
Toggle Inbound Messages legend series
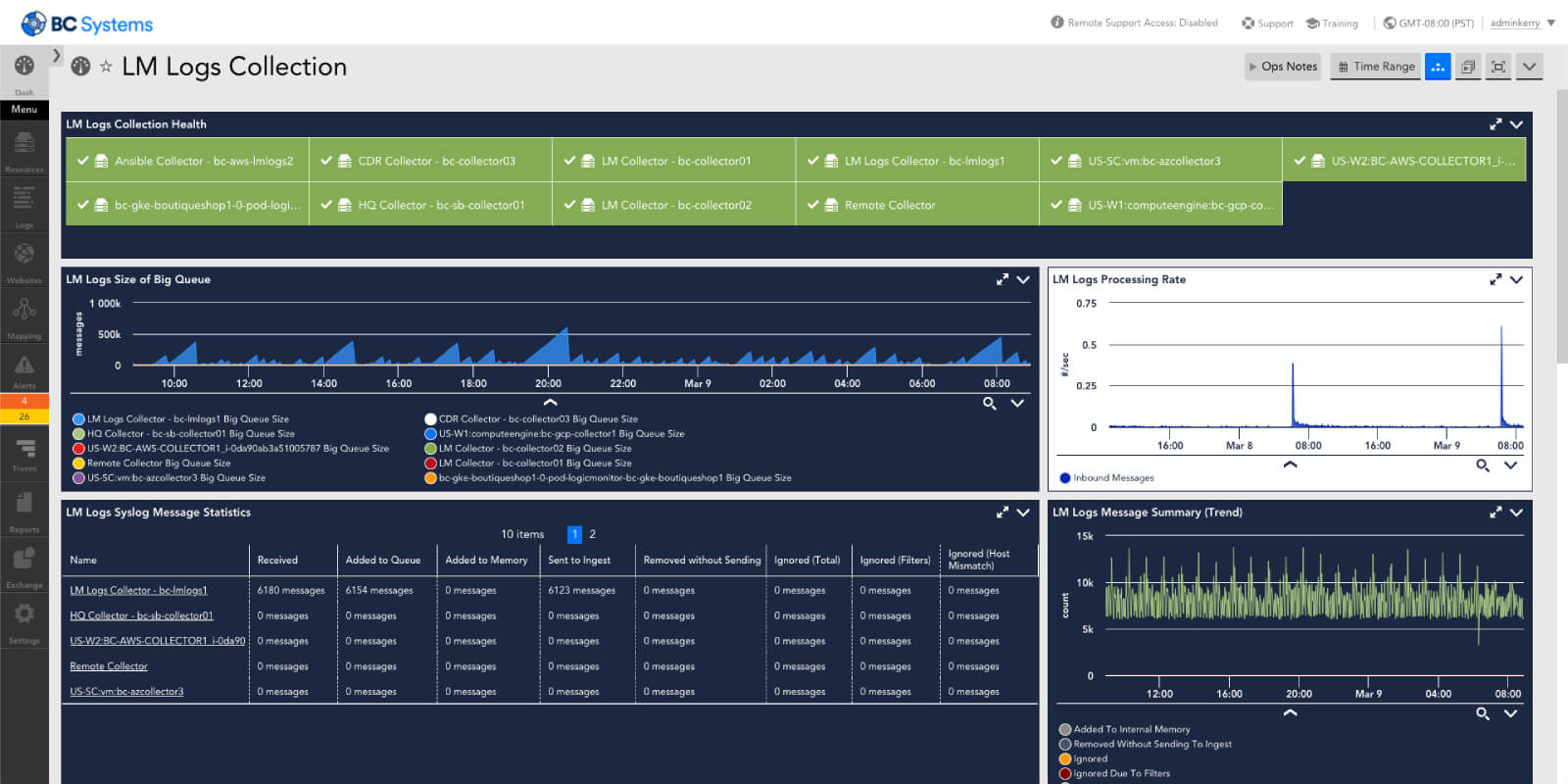coord(1106,478)
